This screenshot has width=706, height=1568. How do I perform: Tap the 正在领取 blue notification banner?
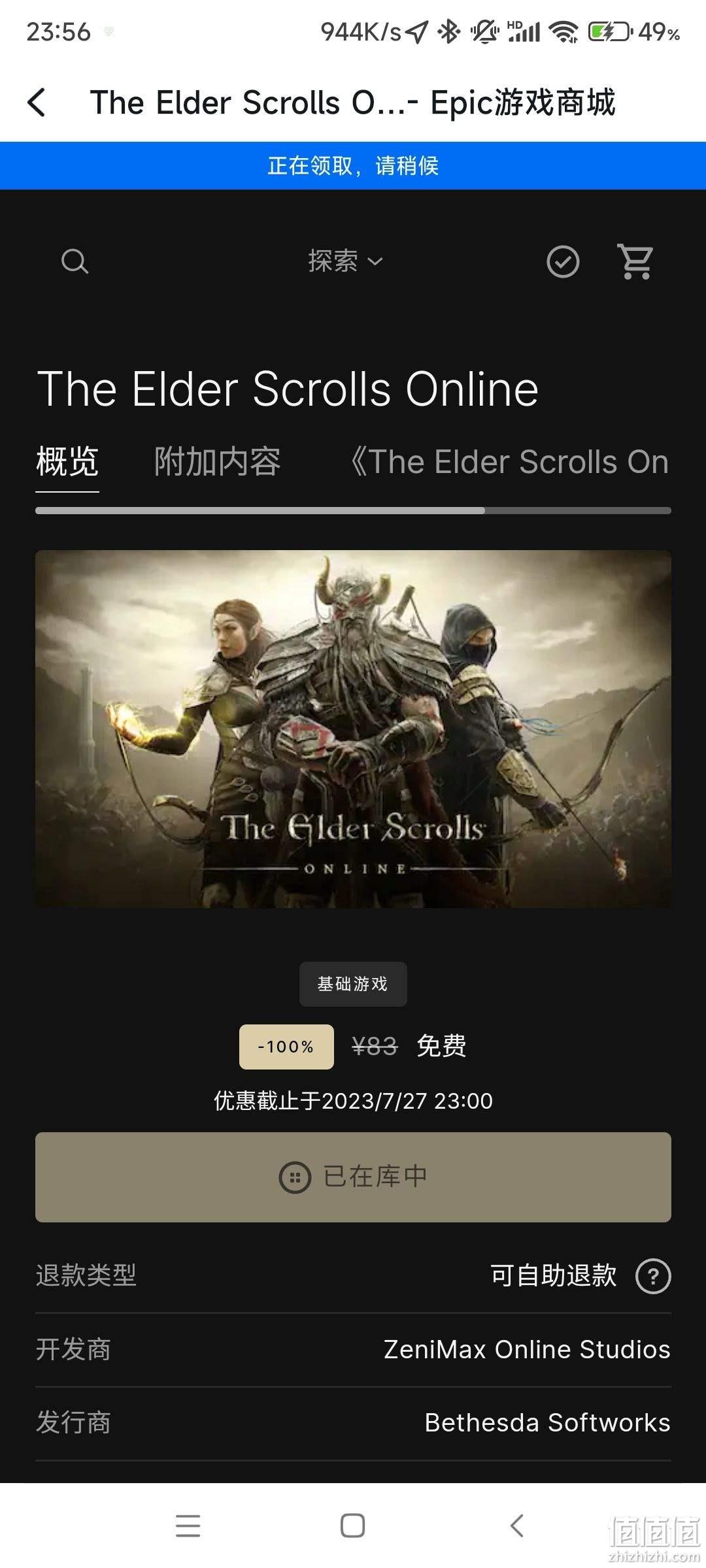pyautogui.click(x=353, y=166)
